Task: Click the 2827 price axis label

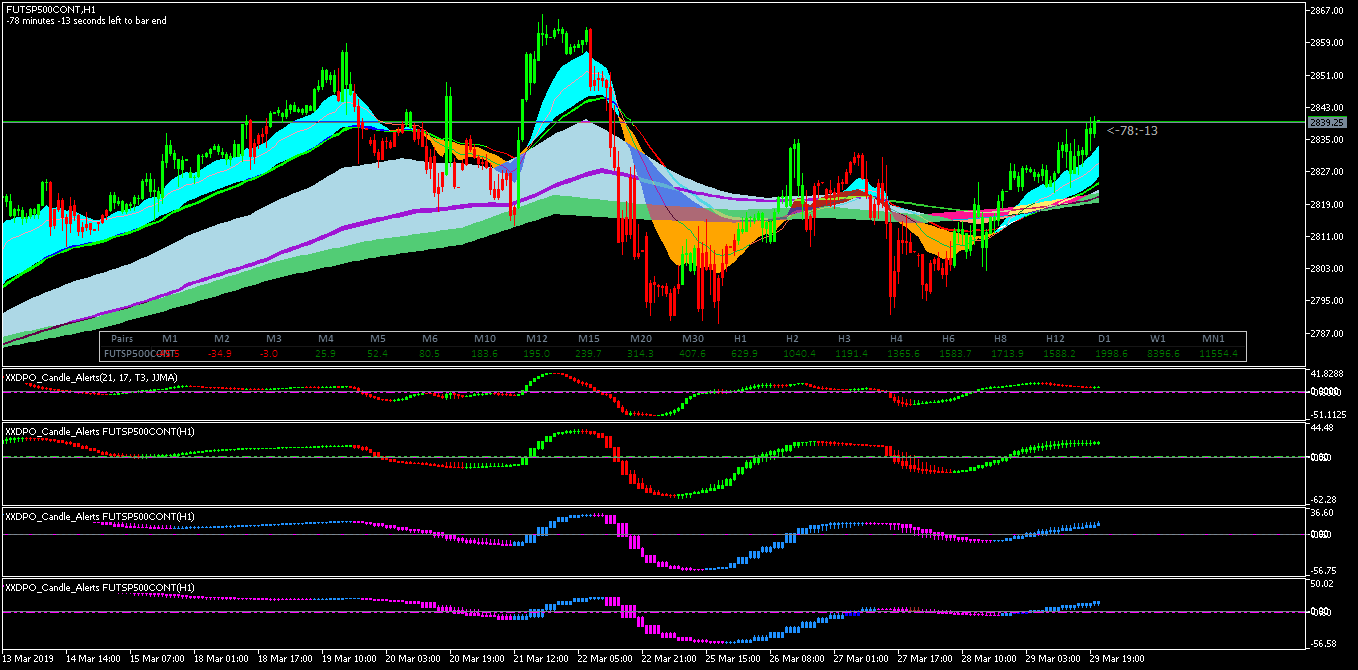Action: coord(1326,172)
